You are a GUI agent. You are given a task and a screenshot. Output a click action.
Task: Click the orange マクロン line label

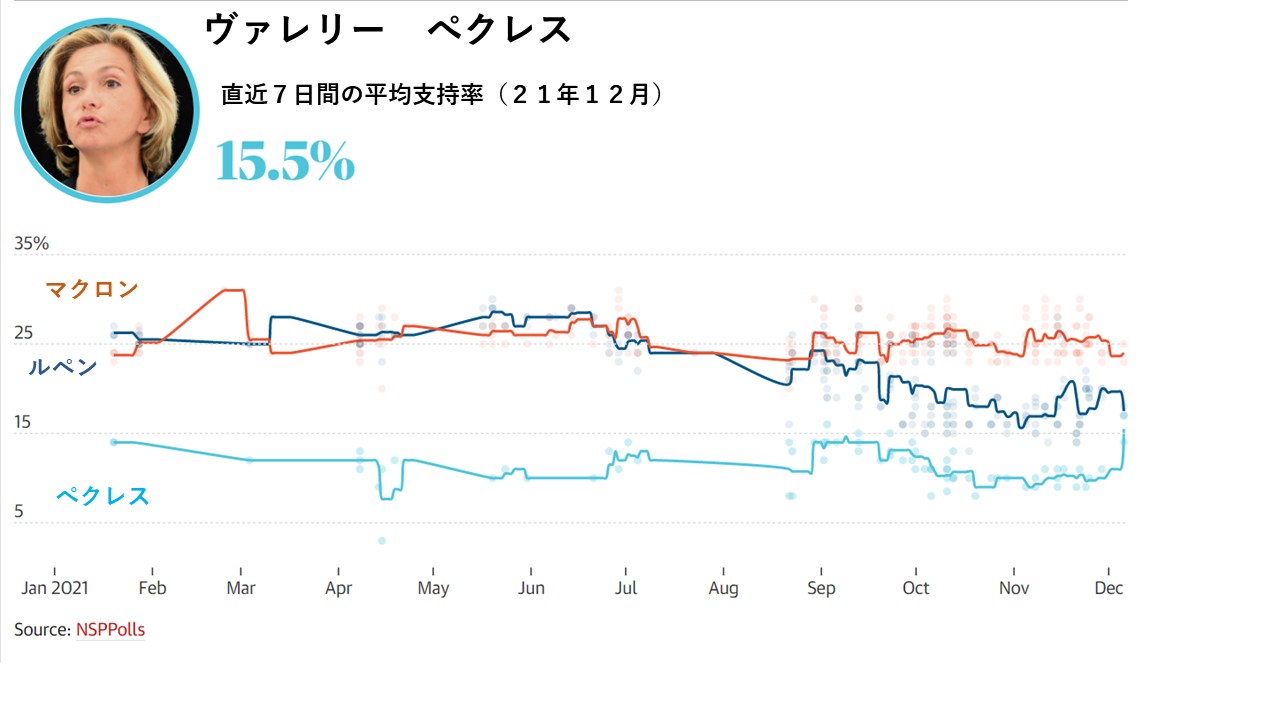[x=92, y=290]
